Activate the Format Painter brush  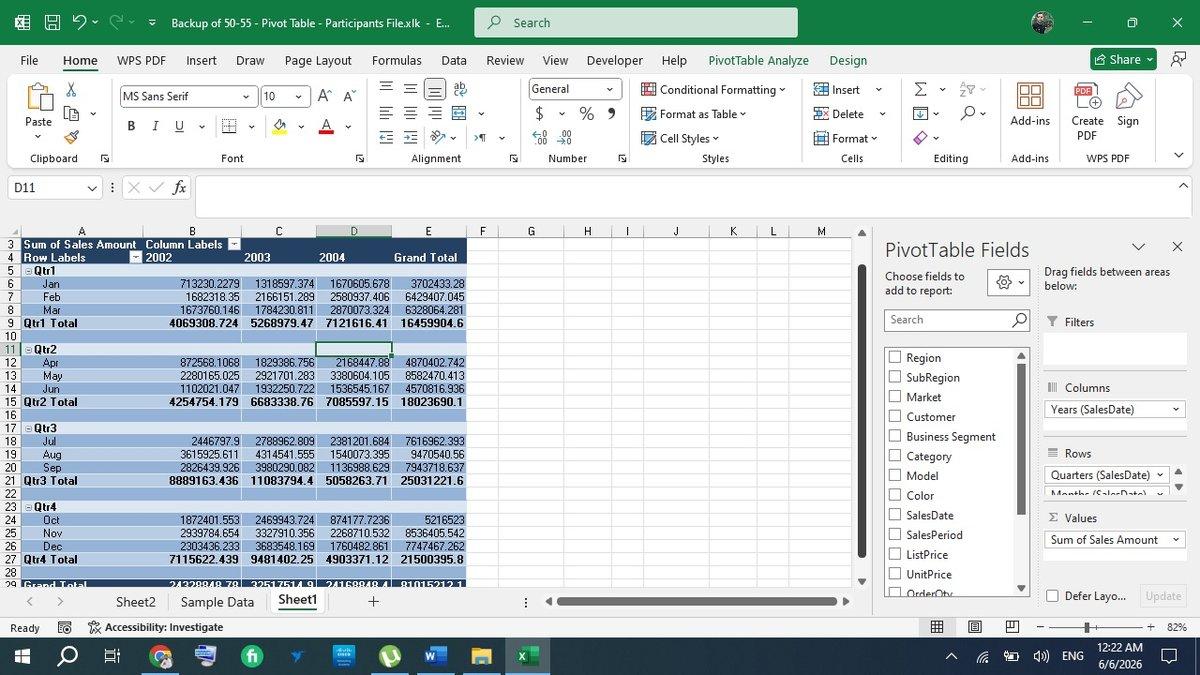(71, 136)
